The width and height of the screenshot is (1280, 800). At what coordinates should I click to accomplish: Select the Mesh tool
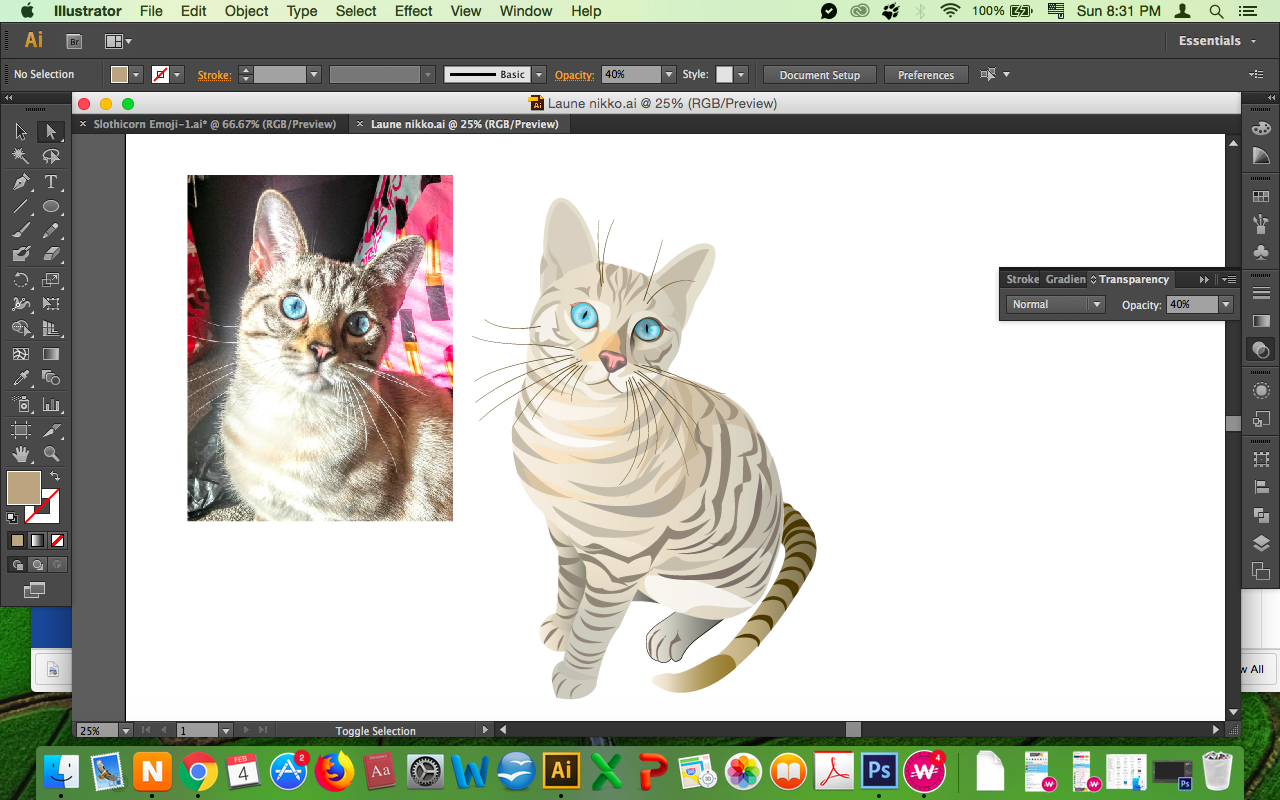pos(21,354)
